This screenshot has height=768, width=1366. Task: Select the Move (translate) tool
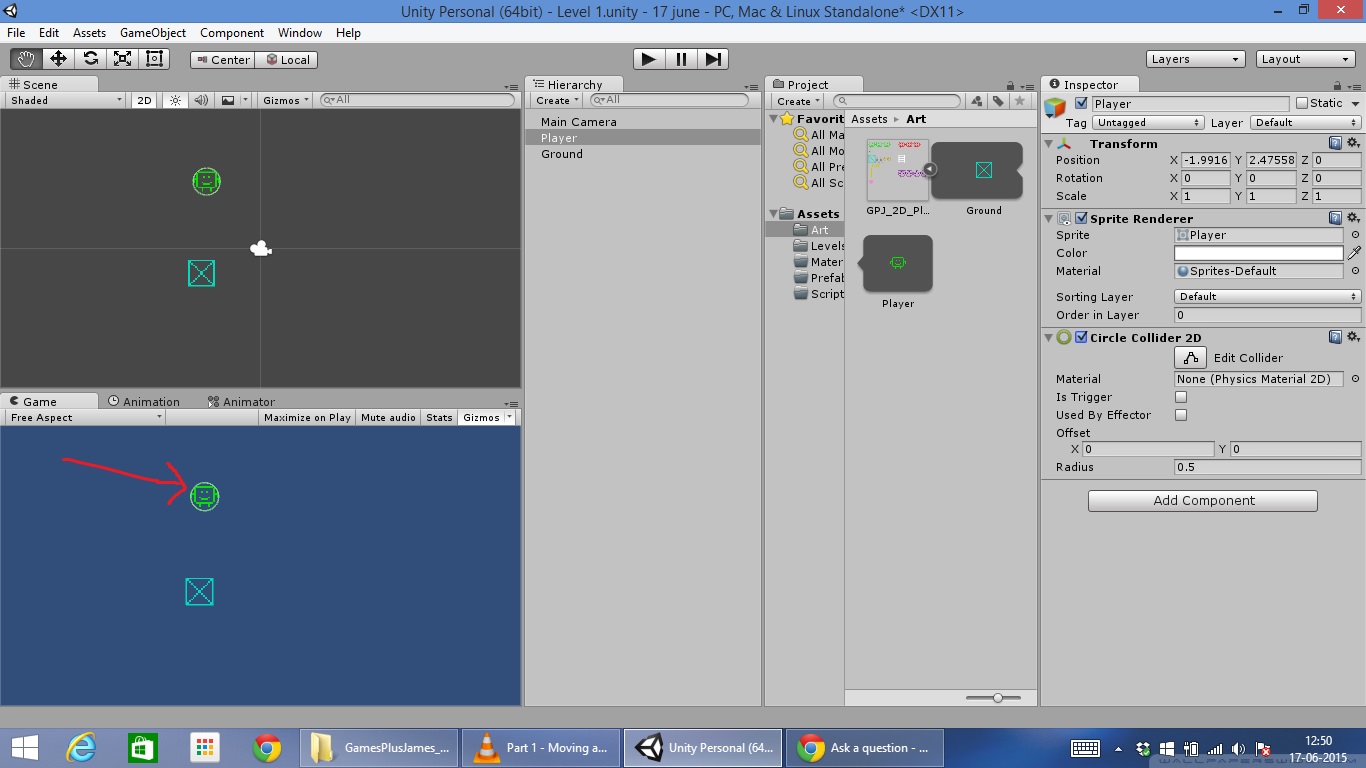pyautogui.click(x=58, y=59)
